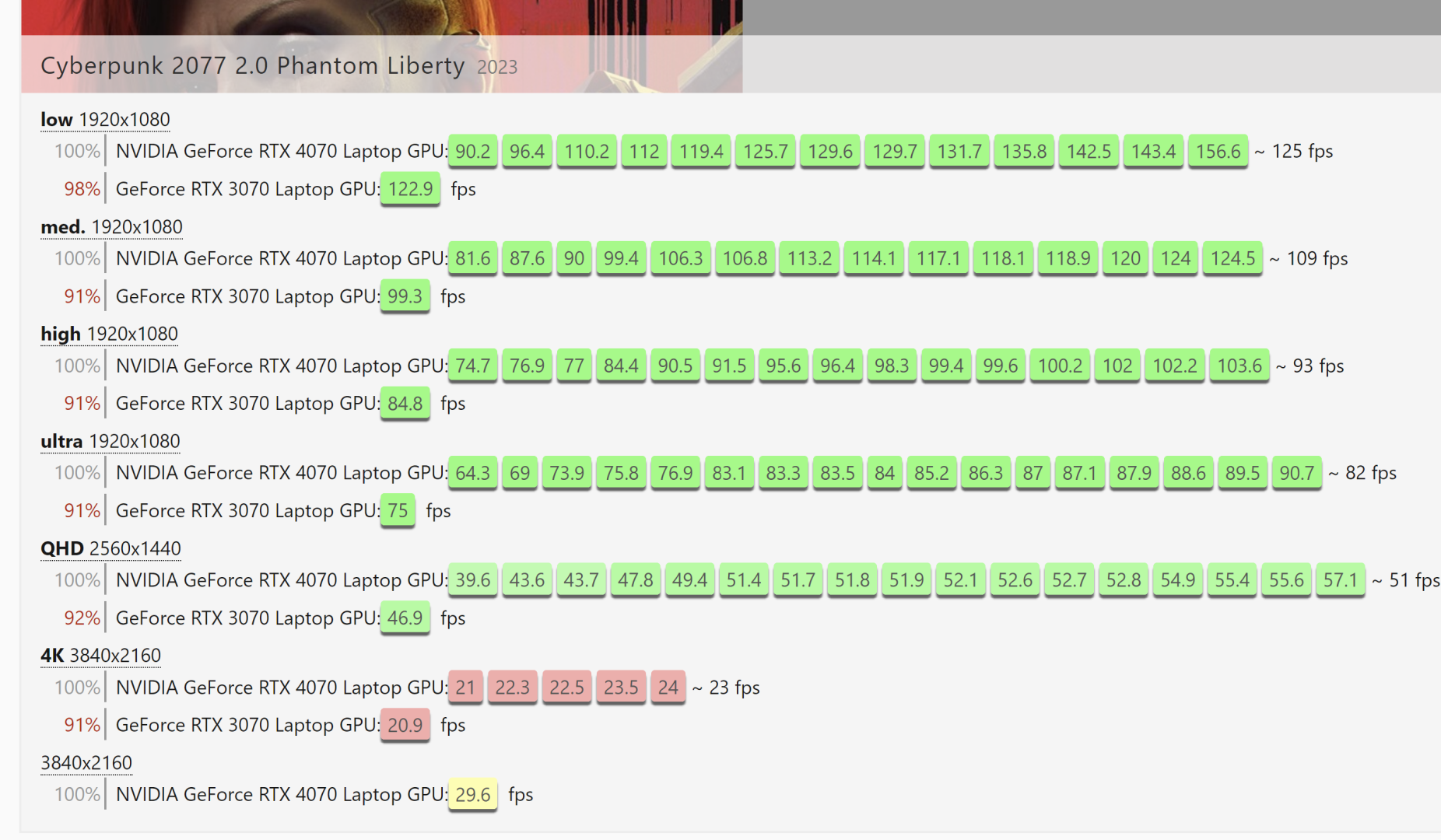Click the red 23.5 fps result box

pyautogui.click(x=621, y=688)
